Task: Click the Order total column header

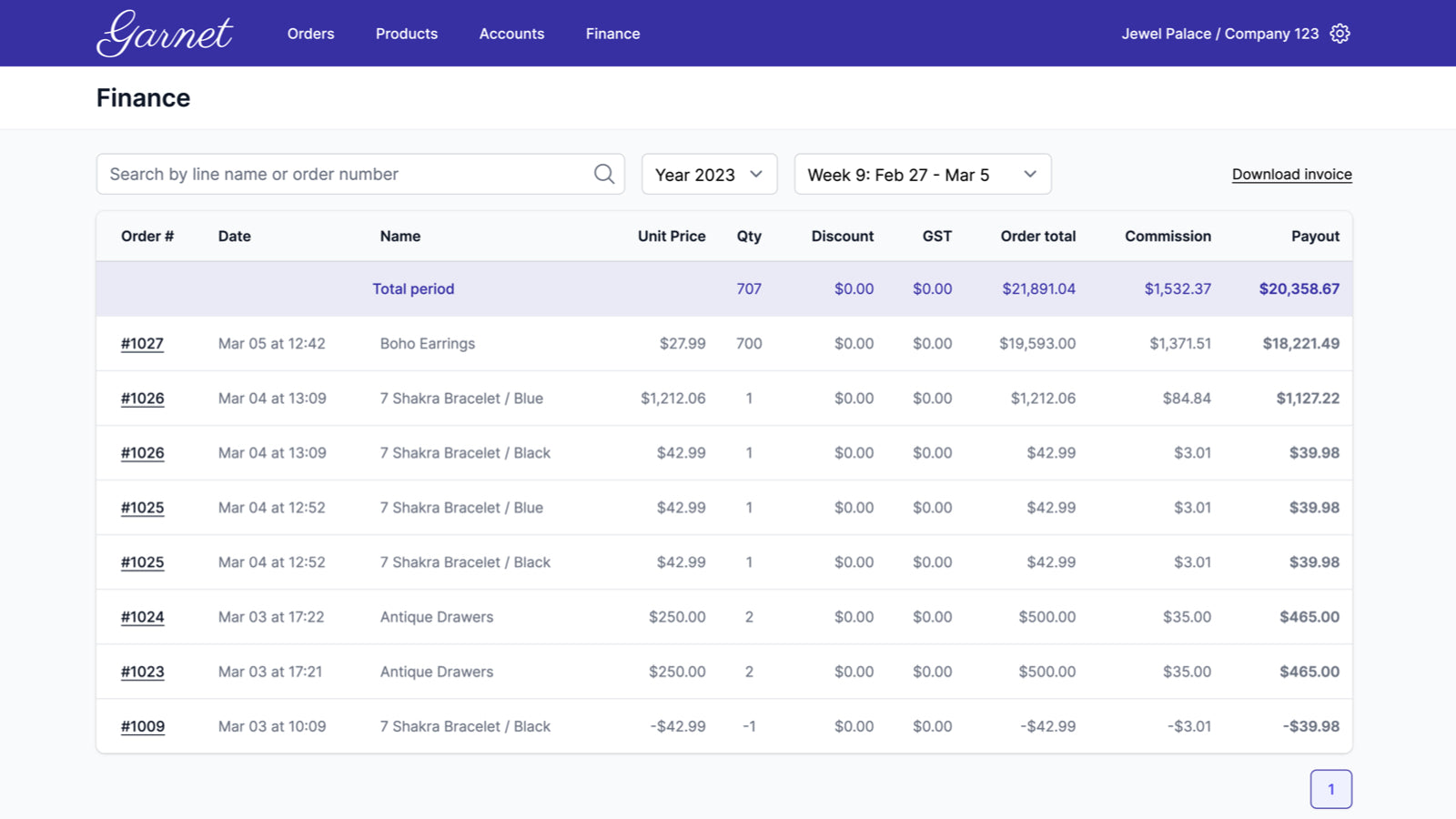Action: coord(1037,236)
